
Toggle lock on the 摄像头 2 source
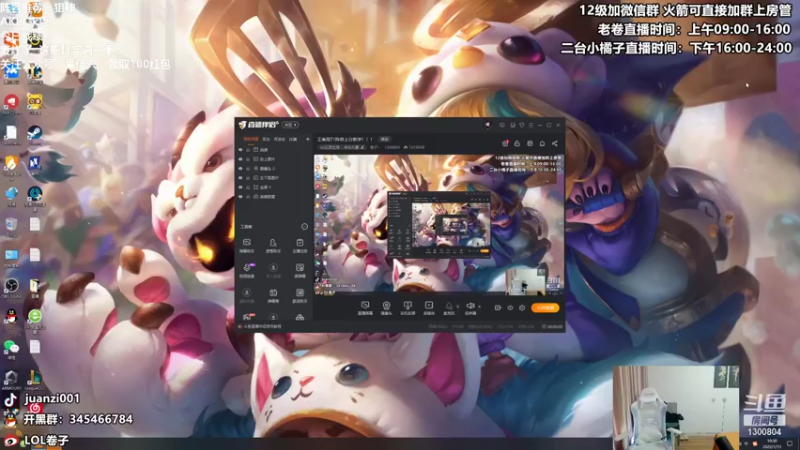(248, 168)
